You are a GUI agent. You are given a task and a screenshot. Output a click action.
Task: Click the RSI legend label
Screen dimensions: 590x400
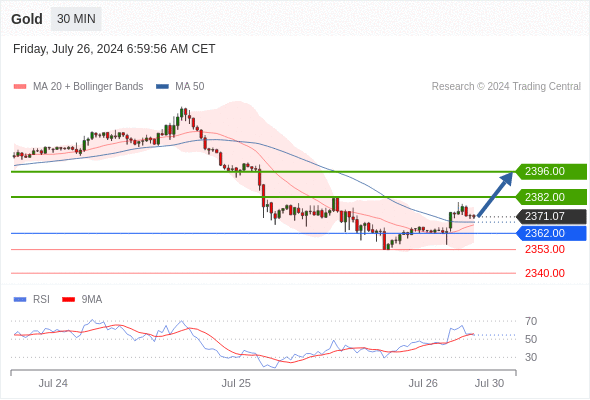41,300
